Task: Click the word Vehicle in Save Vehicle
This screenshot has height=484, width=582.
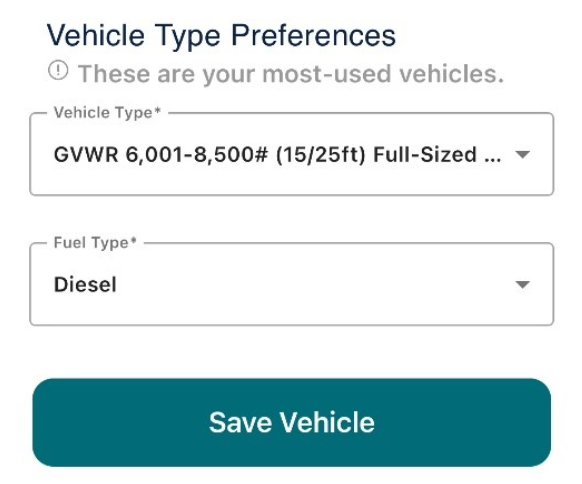Action: [x=327, y=422]
